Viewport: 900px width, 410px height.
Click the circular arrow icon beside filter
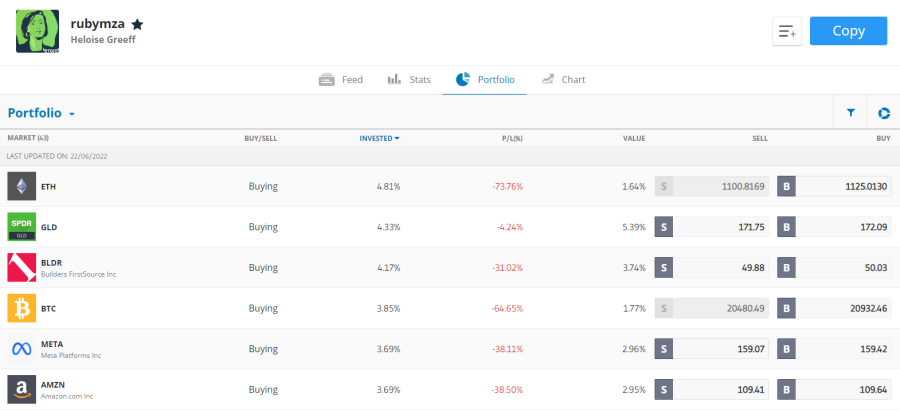click(x=884, y=114)
